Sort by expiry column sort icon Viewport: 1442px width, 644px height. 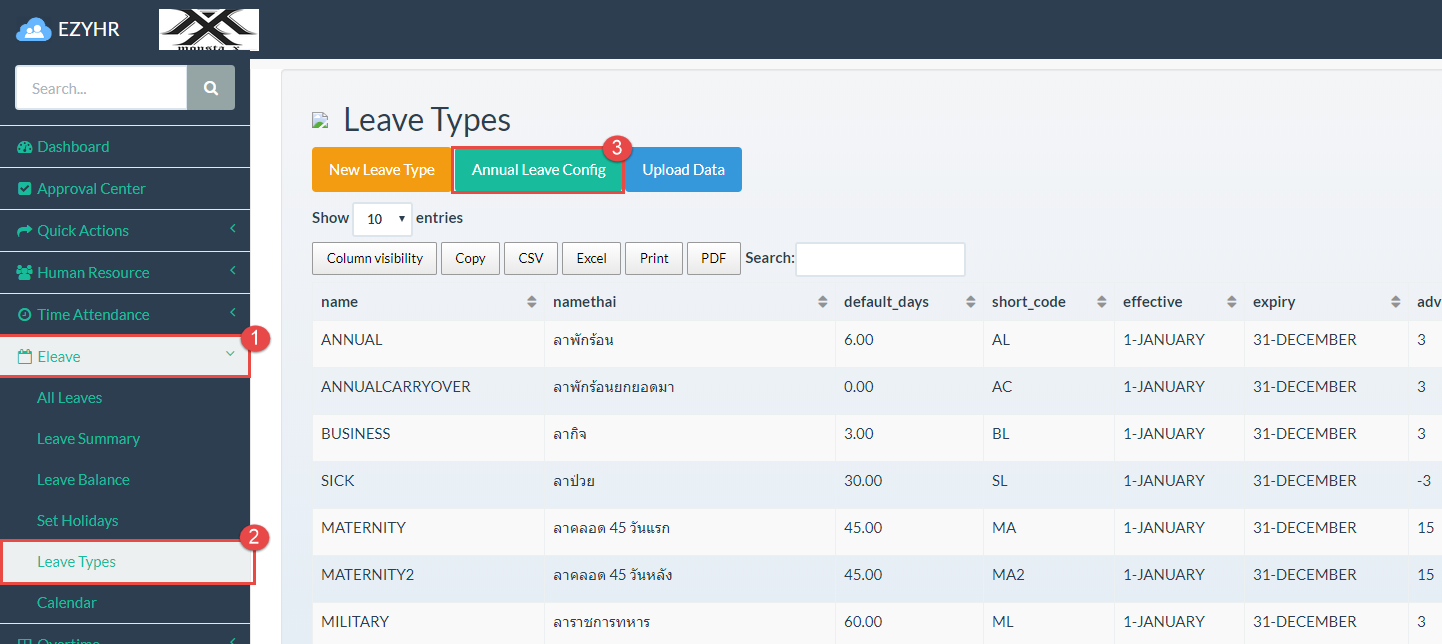click(x=1396, y=302)
